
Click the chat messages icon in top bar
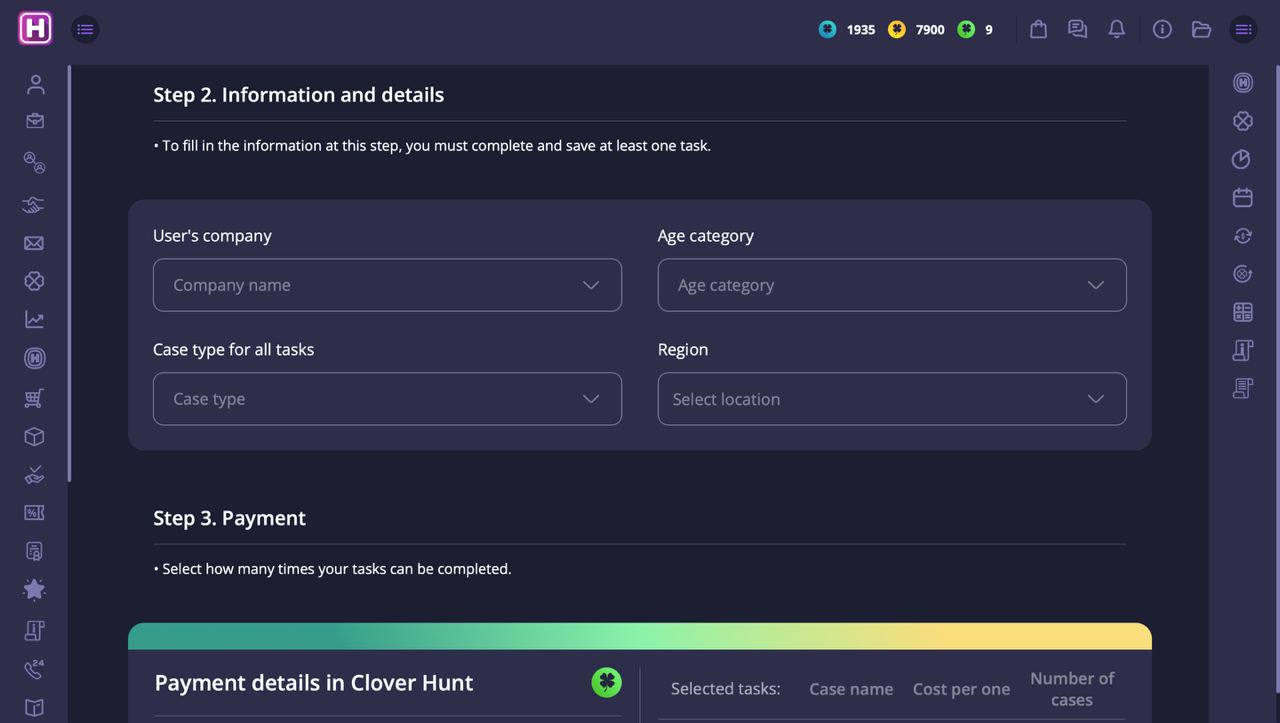coord(1077,29)
